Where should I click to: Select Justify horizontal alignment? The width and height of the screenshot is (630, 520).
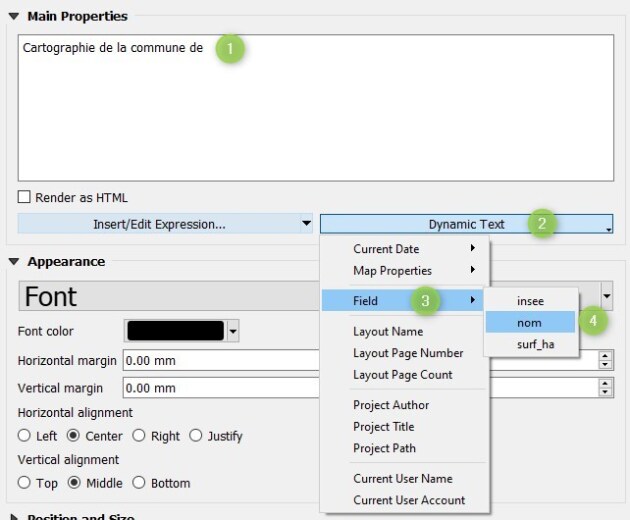(196, 436)
